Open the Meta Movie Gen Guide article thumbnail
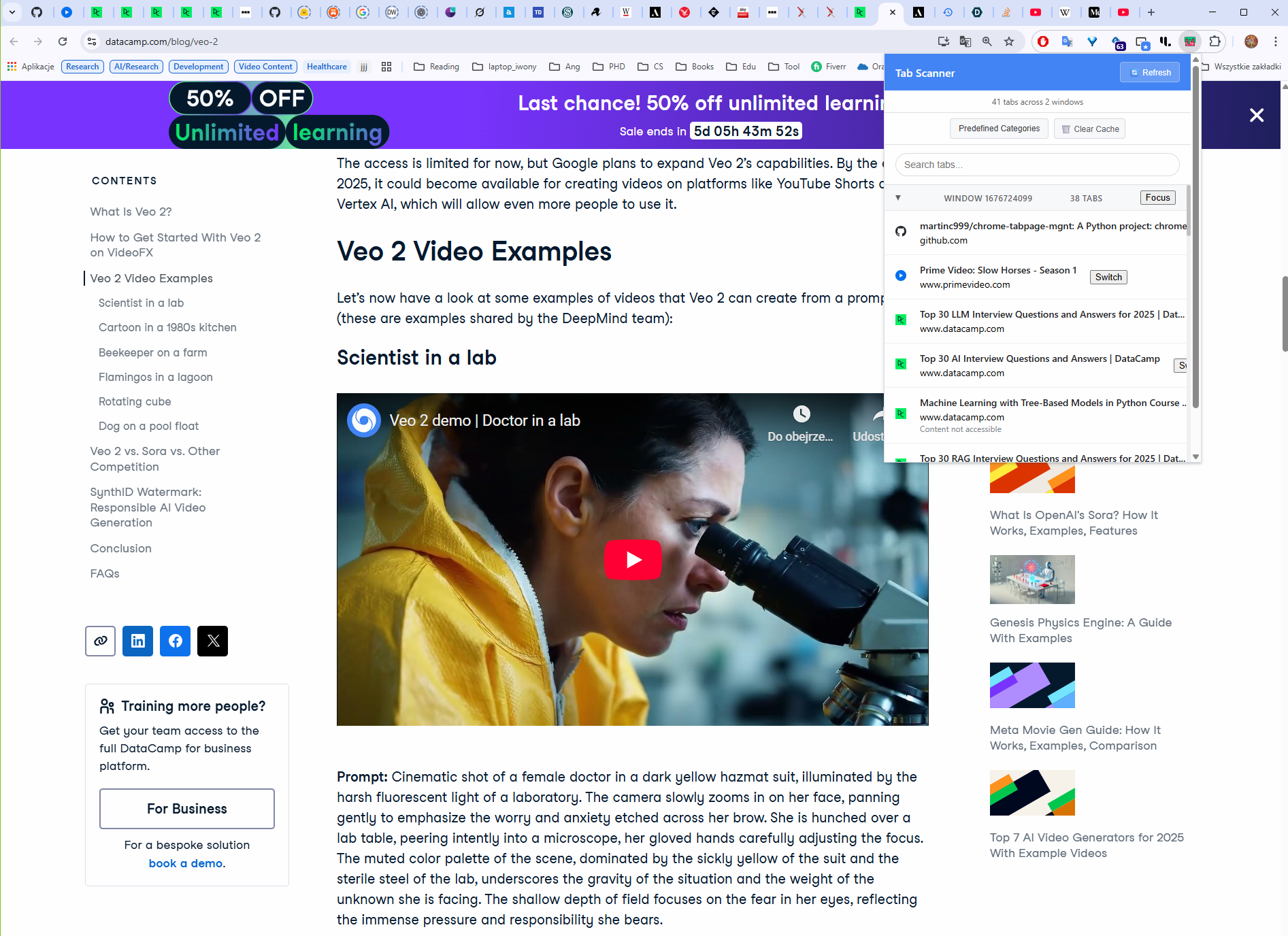This screenshot has height=936, width=1288. pos(1032,686)
